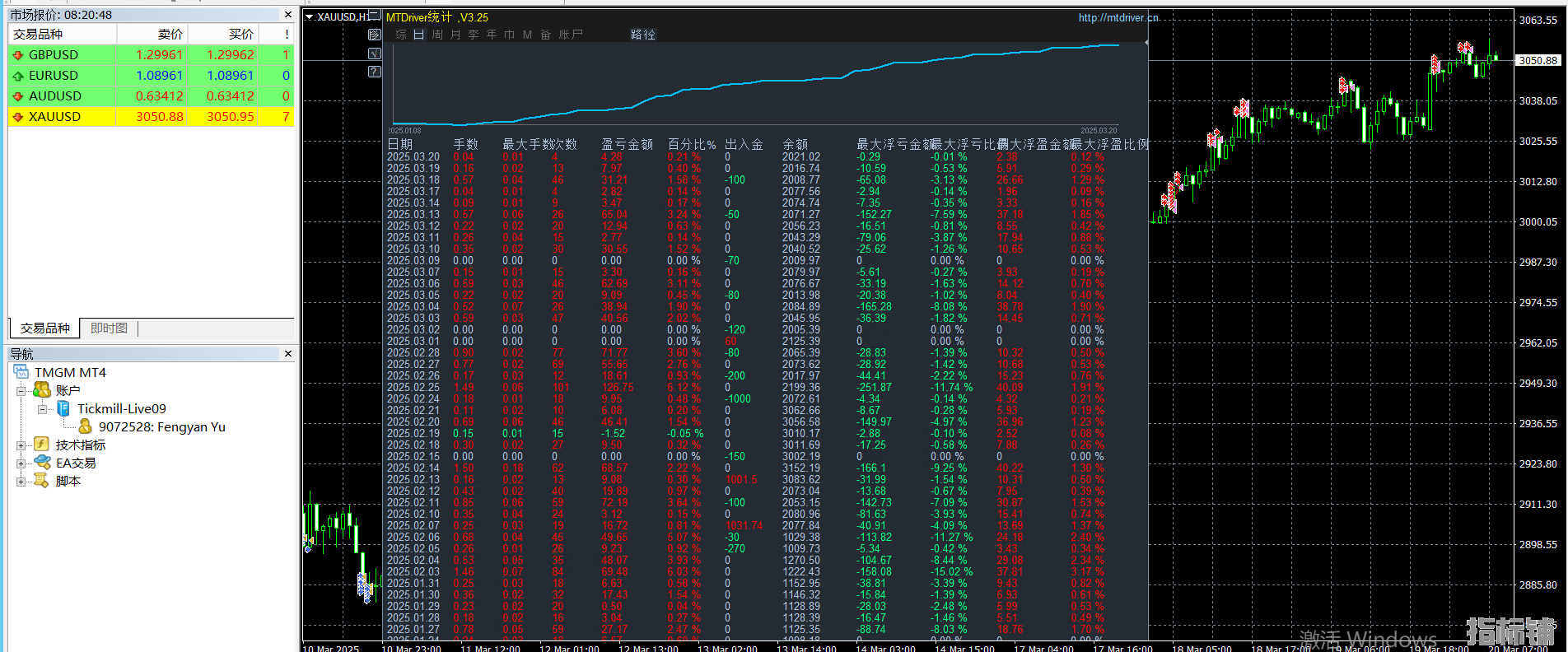Image resolution: width=1568 pixels, height=652 pixels.
Task: Click the 3050.88 current price marker on scale
Action: point(1538,60)
